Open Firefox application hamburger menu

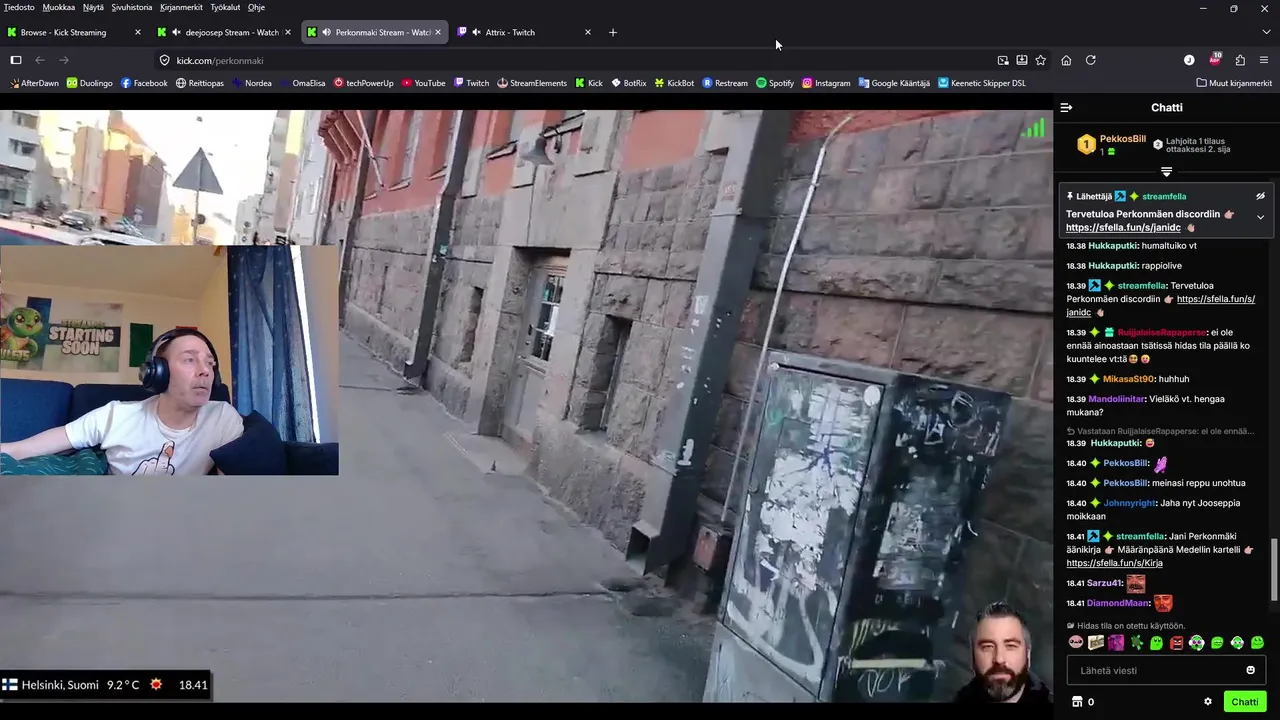1264,60
